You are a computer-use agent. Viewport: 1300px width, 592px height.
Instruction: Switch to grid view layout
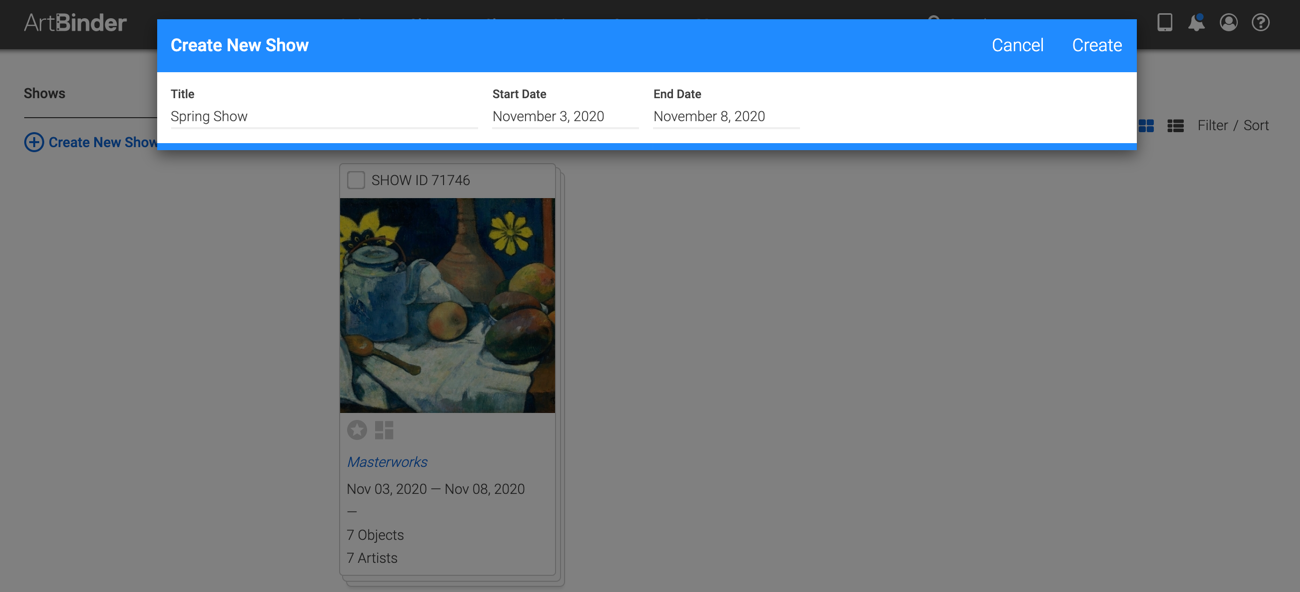[x=1146, y=126]
